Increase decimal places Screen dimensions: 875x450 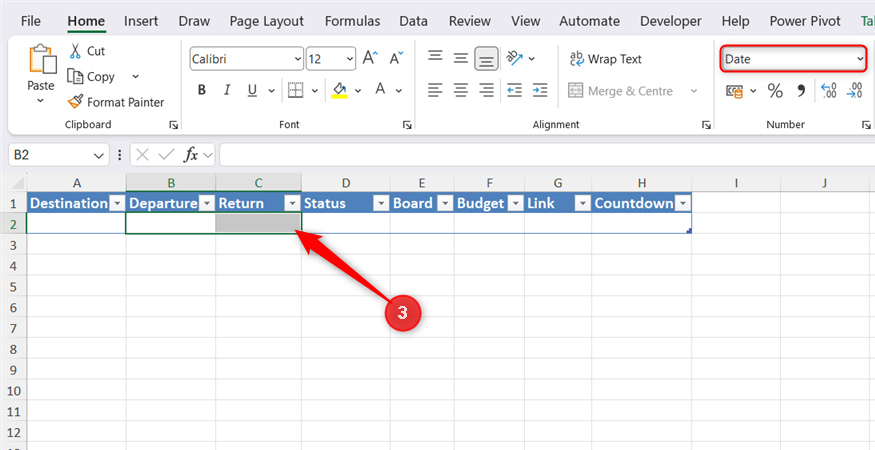point(829,90)
